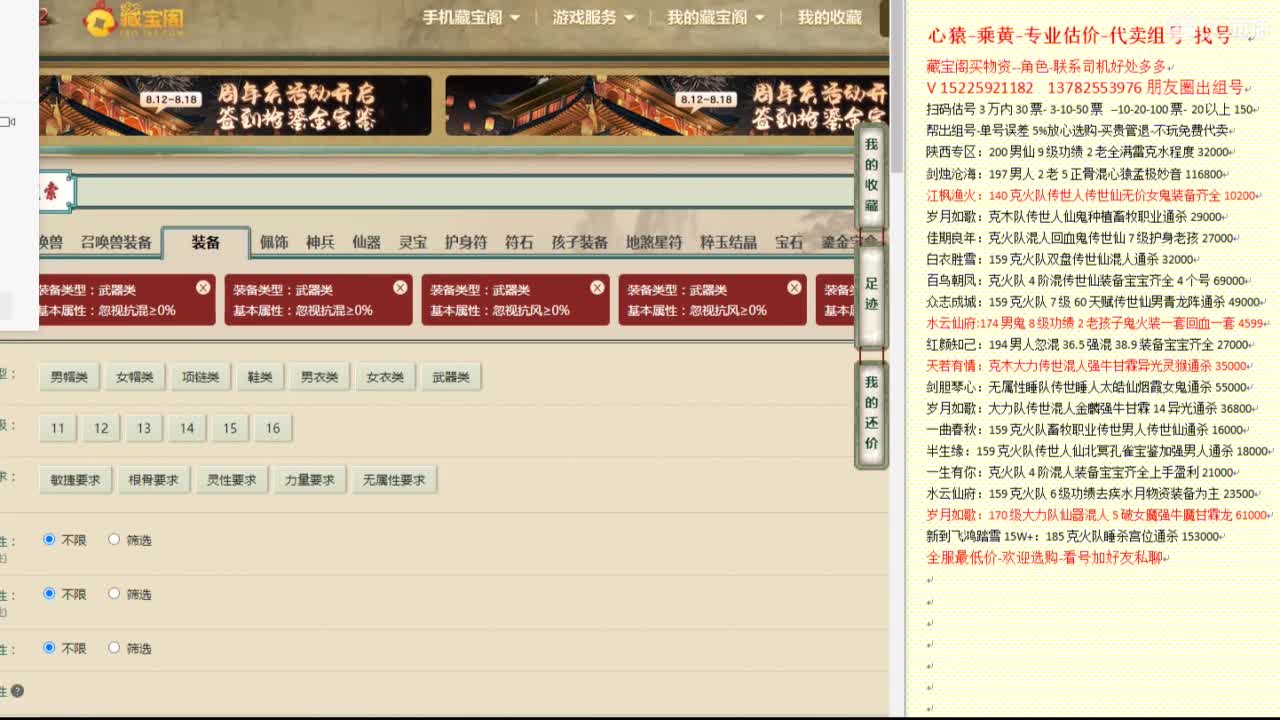Select the 灵性要求 attribute requirement
The width and height of the screenshot is (1280, 720).
coord(231,480)
